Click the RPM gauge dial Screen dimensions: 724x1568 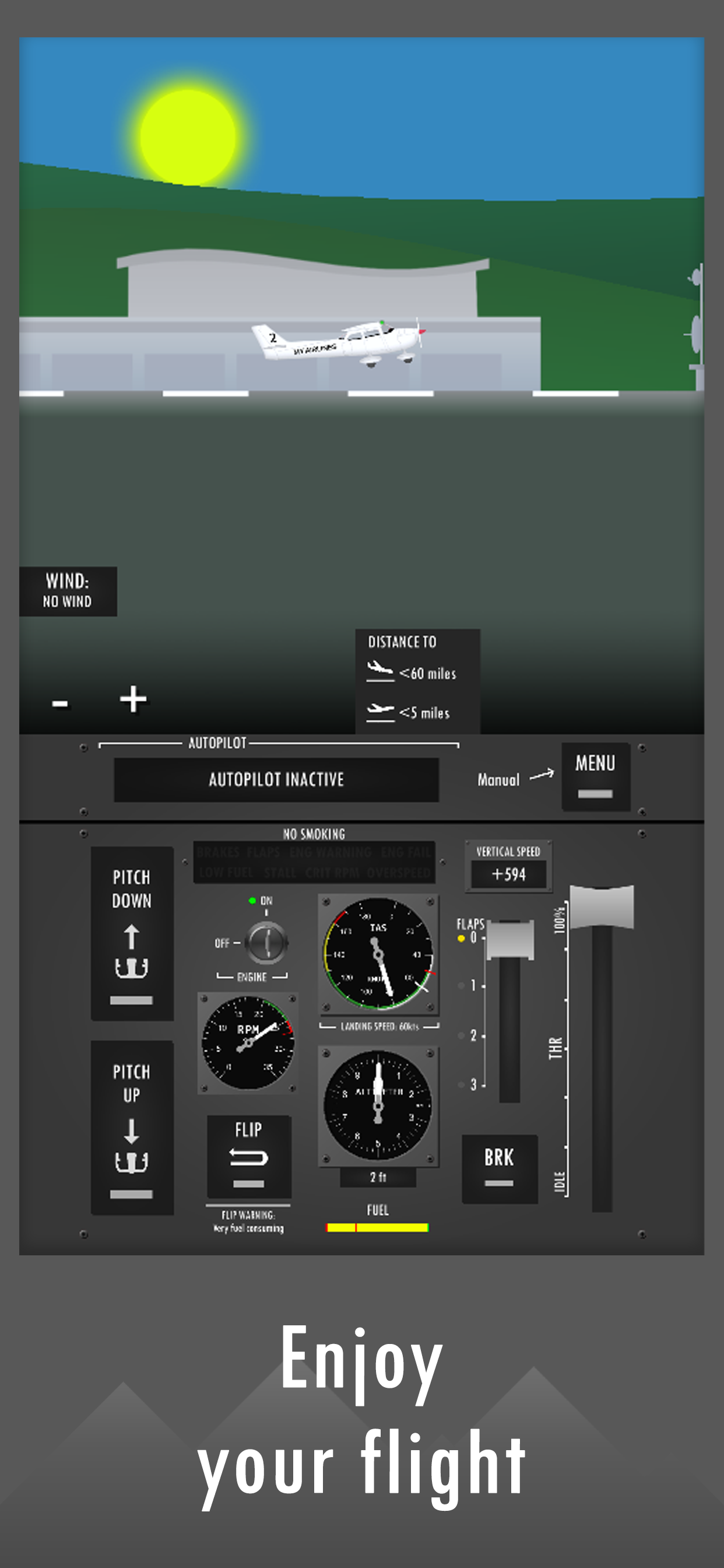tap(248, 1042)
